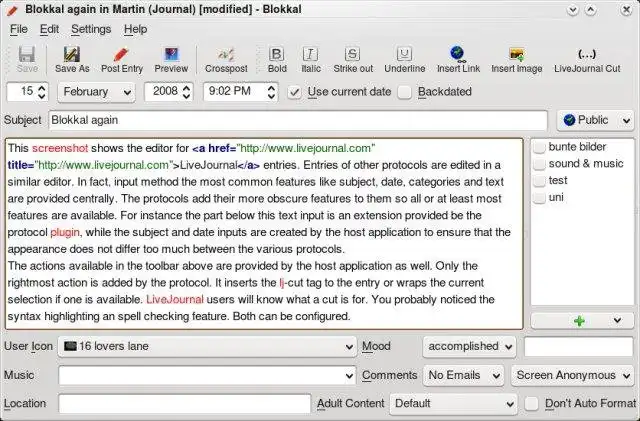
Task: Click the Save toolbar icon
Action: (27, 60)
